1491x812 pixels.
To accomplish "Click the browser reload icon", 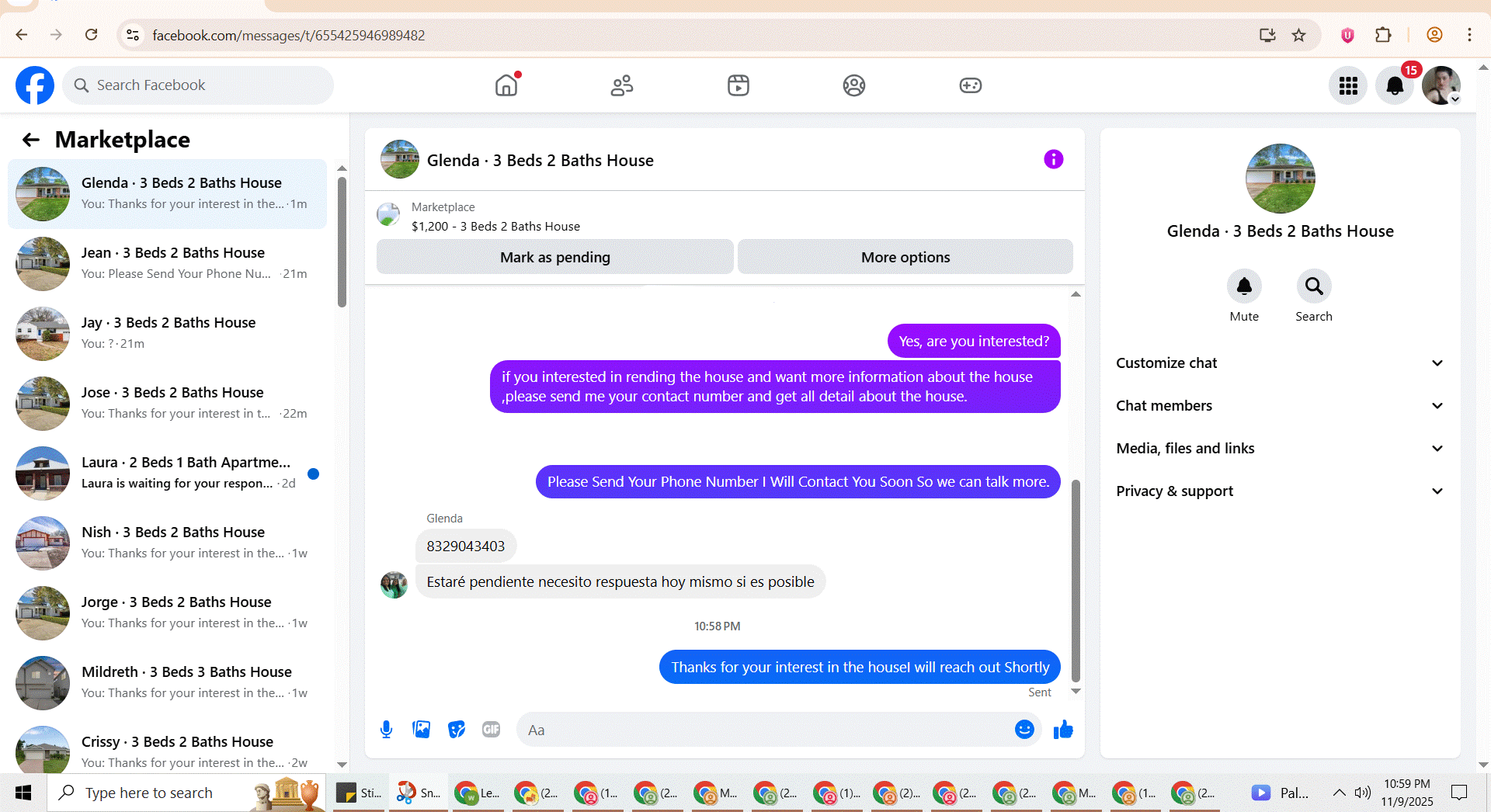I will pyautogui.click(x=92, y=35).
